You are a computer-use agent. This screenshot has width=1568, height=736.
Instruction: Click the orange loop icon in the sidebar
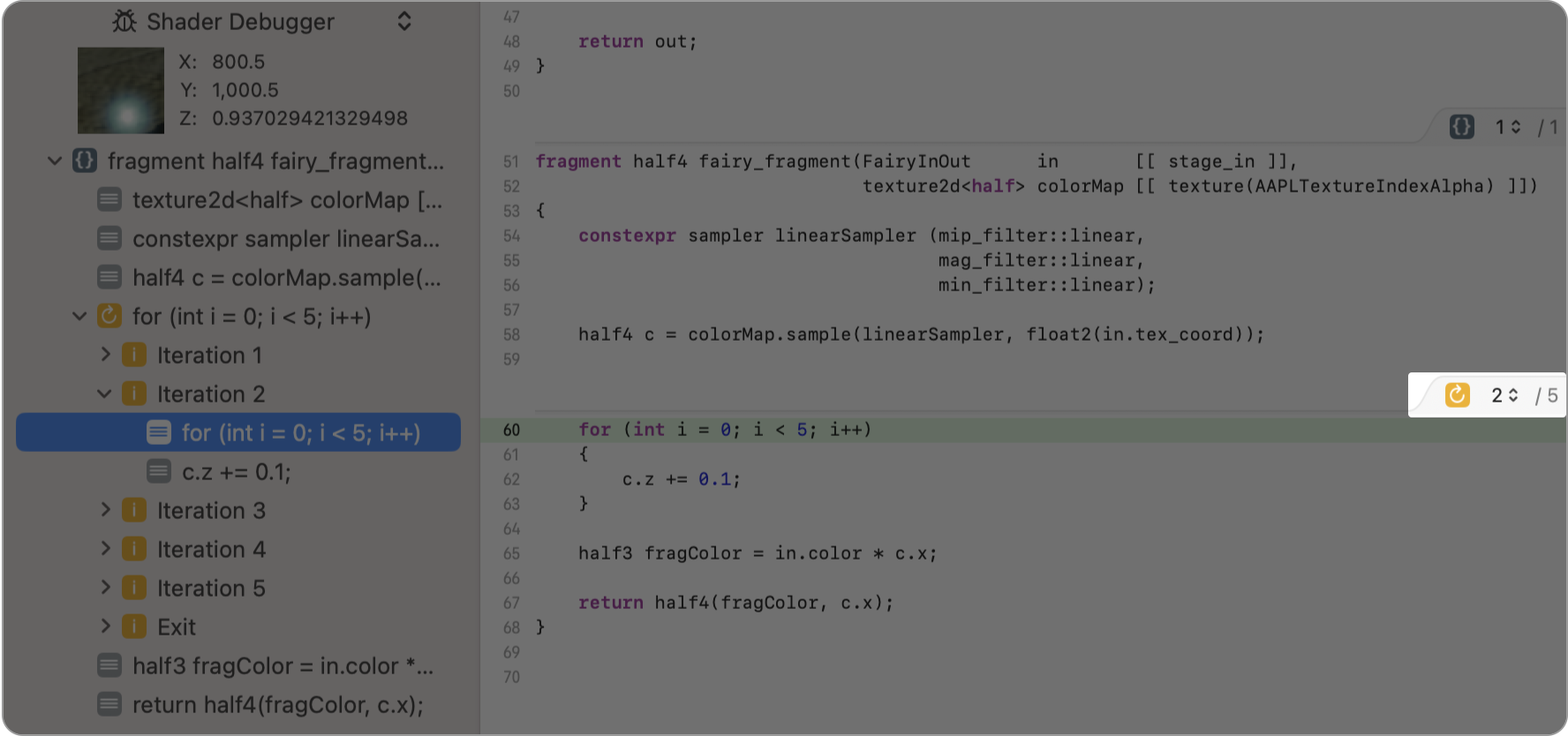click(109, 316)
